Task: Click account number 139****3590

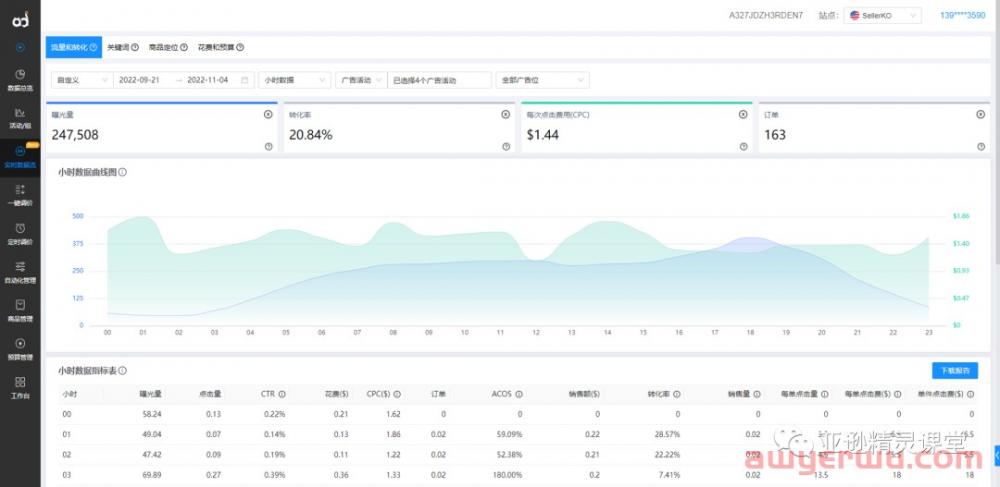Action: click(x=962, y=15)
